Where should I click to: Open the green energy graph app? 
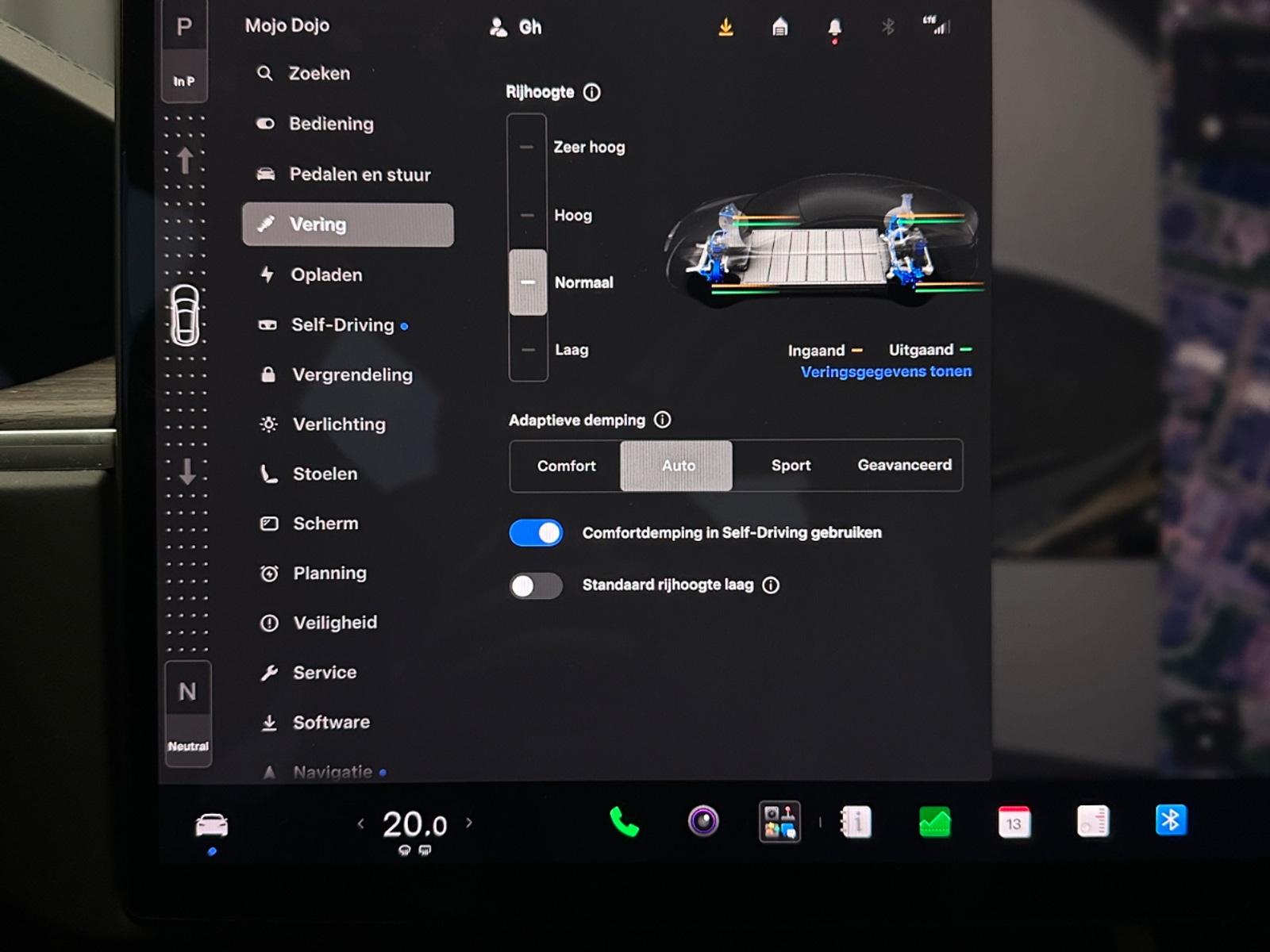tap(934, 822)
